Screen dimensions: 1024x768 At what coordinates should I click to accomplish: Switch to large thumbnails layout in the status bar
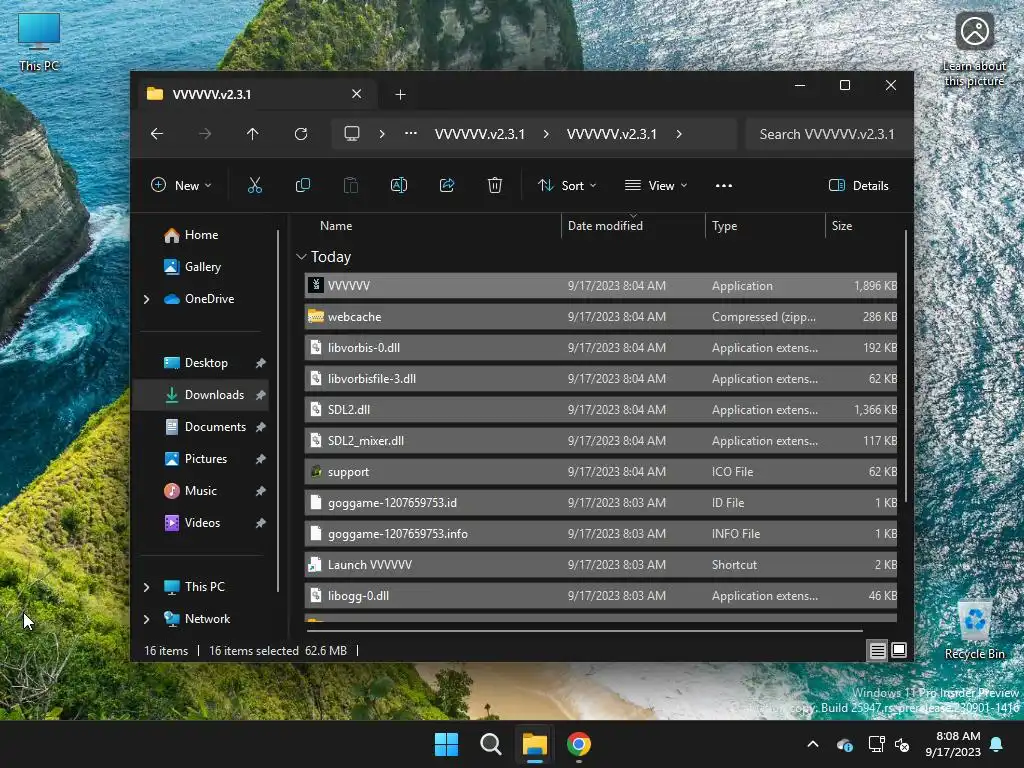pyautogui.click(x=899, y=650)
